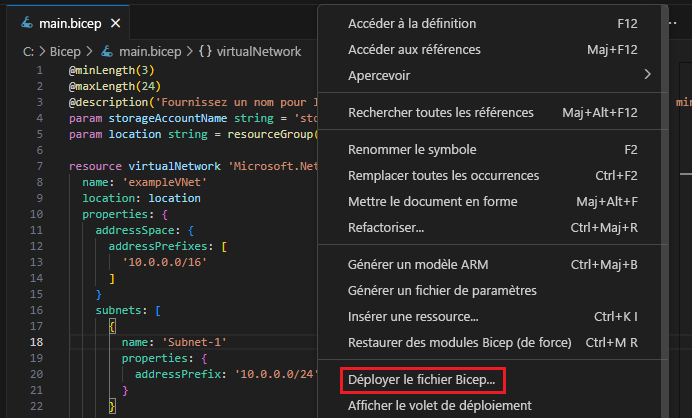Click addressPrefixes property on line 12
The width and height of the screenshot is (692, 418).
pos(158,246)
